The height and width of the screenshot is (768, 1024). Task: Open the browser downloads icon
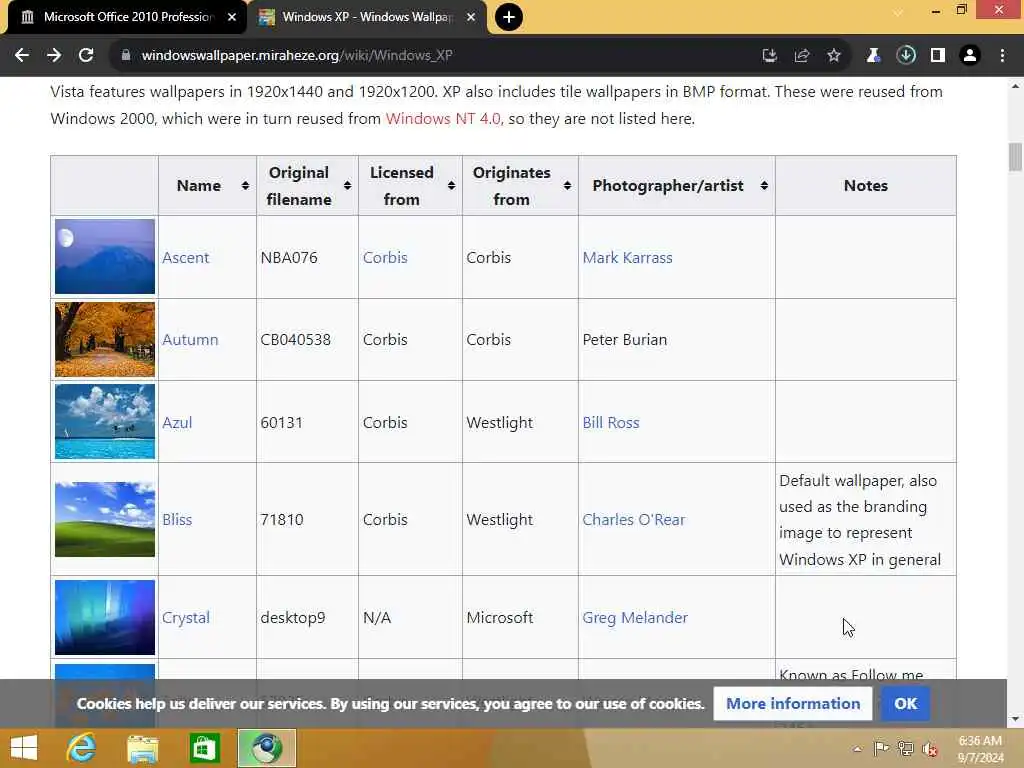[x=906, y=56]
